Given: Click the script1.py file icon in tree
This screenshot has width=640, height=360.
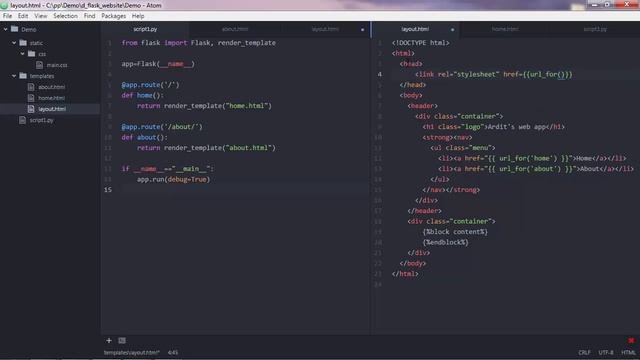Looking at the screenshot, I should click(x=23, y=120).
